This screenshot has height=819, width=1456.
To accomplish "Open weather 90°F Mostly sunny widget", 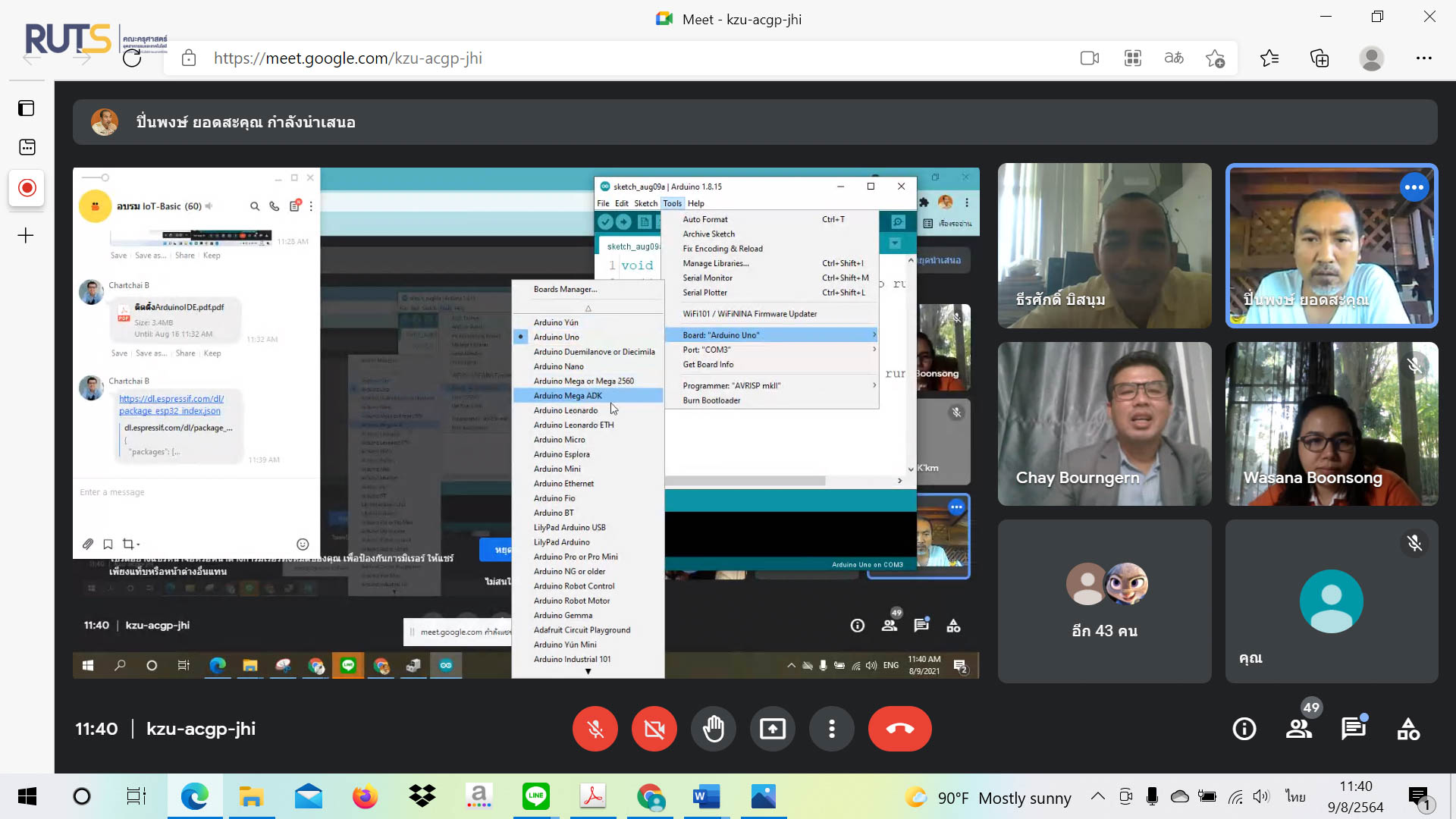I will click(x=988, y=798).
